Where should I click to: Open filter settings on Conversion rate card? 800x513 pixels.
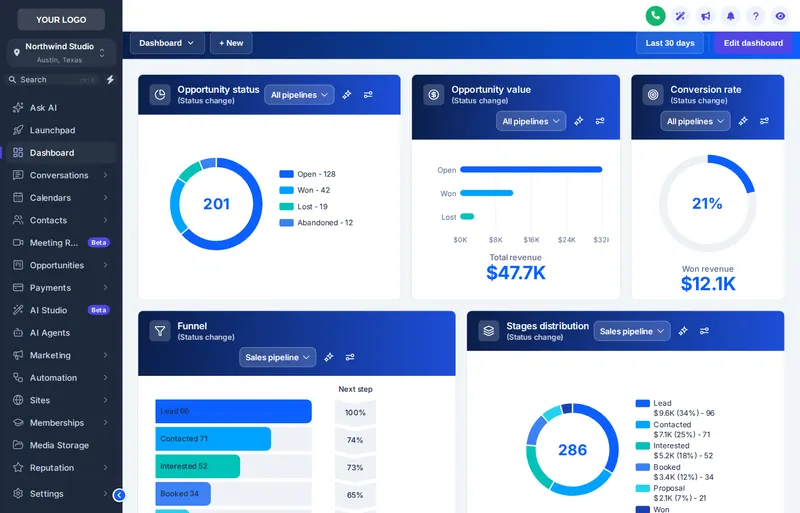point(764,121)
